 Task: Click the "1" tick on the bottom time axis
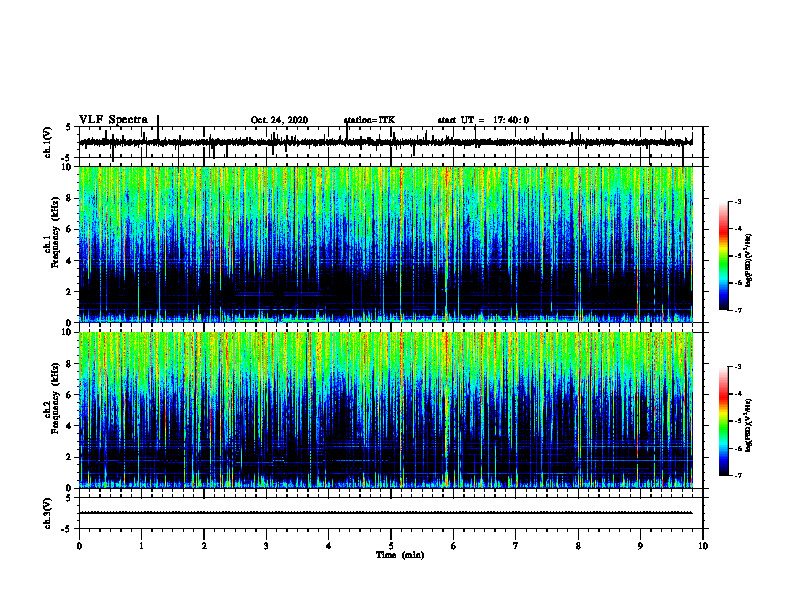click(141, 546)
